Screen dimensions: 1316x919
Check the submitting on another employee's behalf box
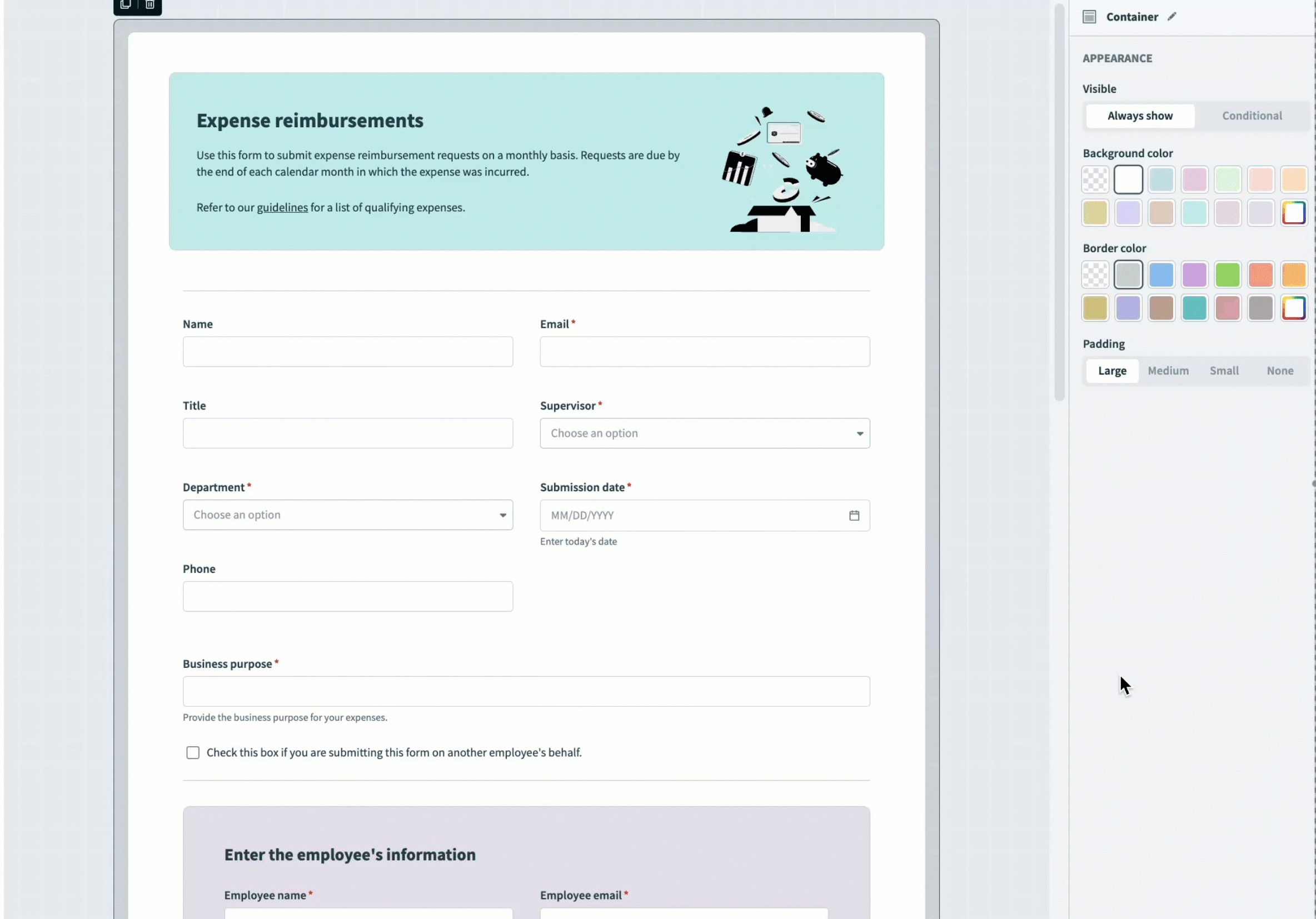click(x=193, y=753)
